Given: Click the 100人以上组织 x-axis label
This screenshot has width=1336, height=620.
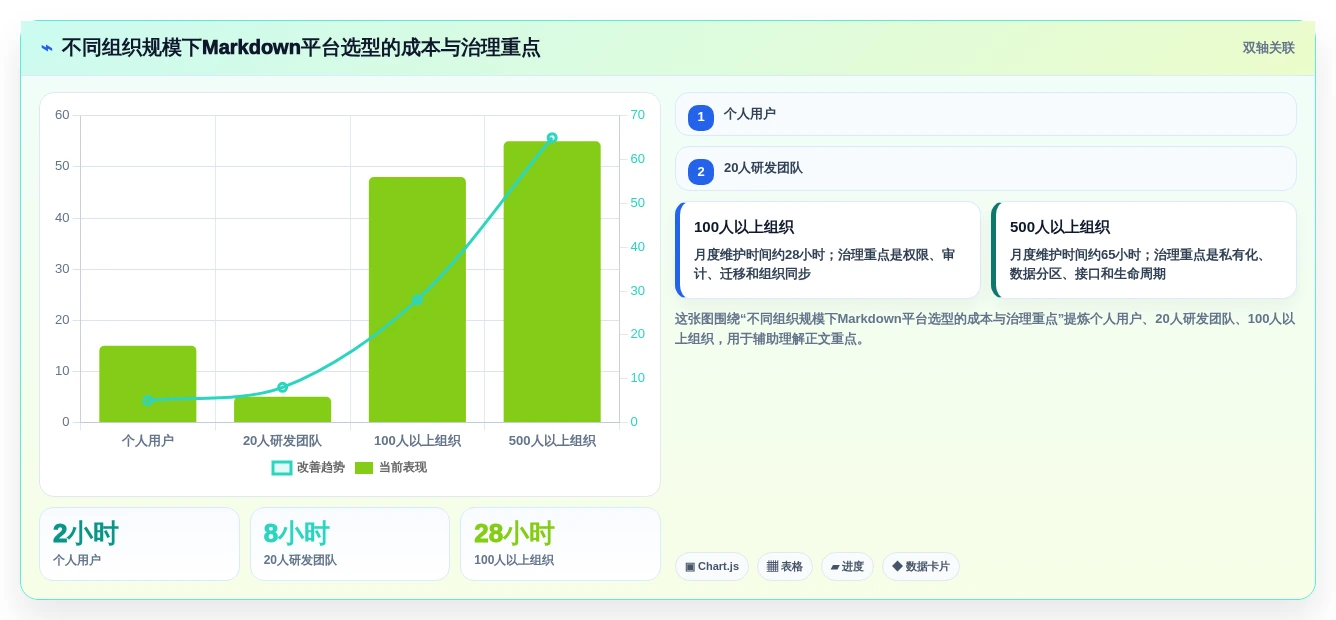Looking at the screenshot, I should coord(417,440).
